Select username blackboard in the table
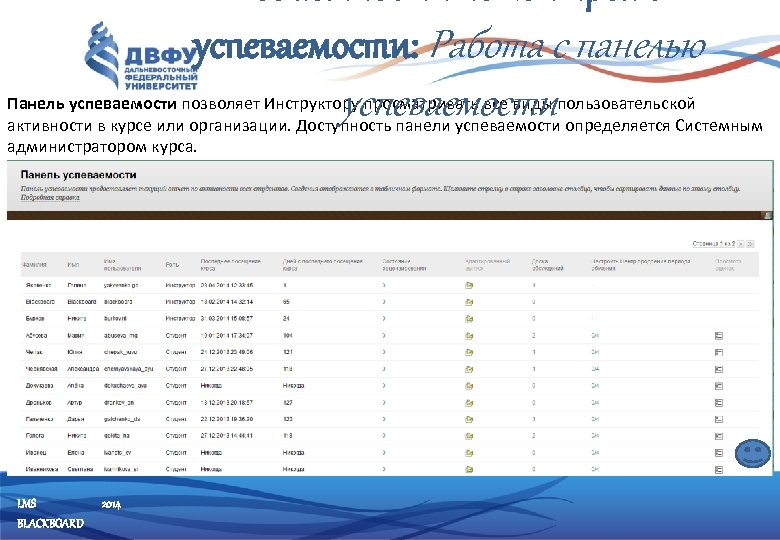This screenshot has height=540, width=780. [118, 302]
